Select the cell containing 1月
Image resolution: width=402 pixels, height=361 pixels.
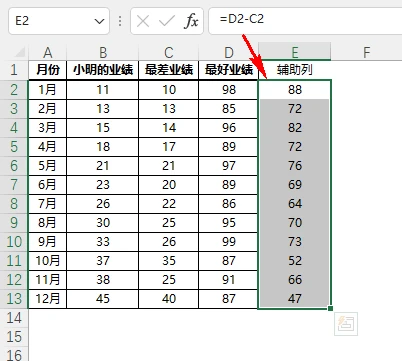coord(48,90)
